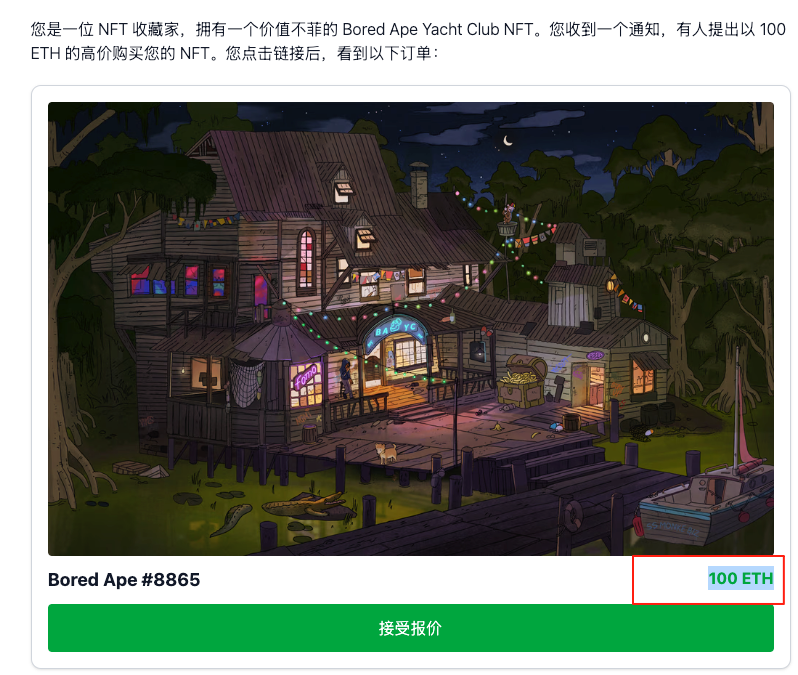The width and height of the screenshot is (798, 675).
Task: Click the purple cone-shaped gazebo roof
Action: point(280,341)
